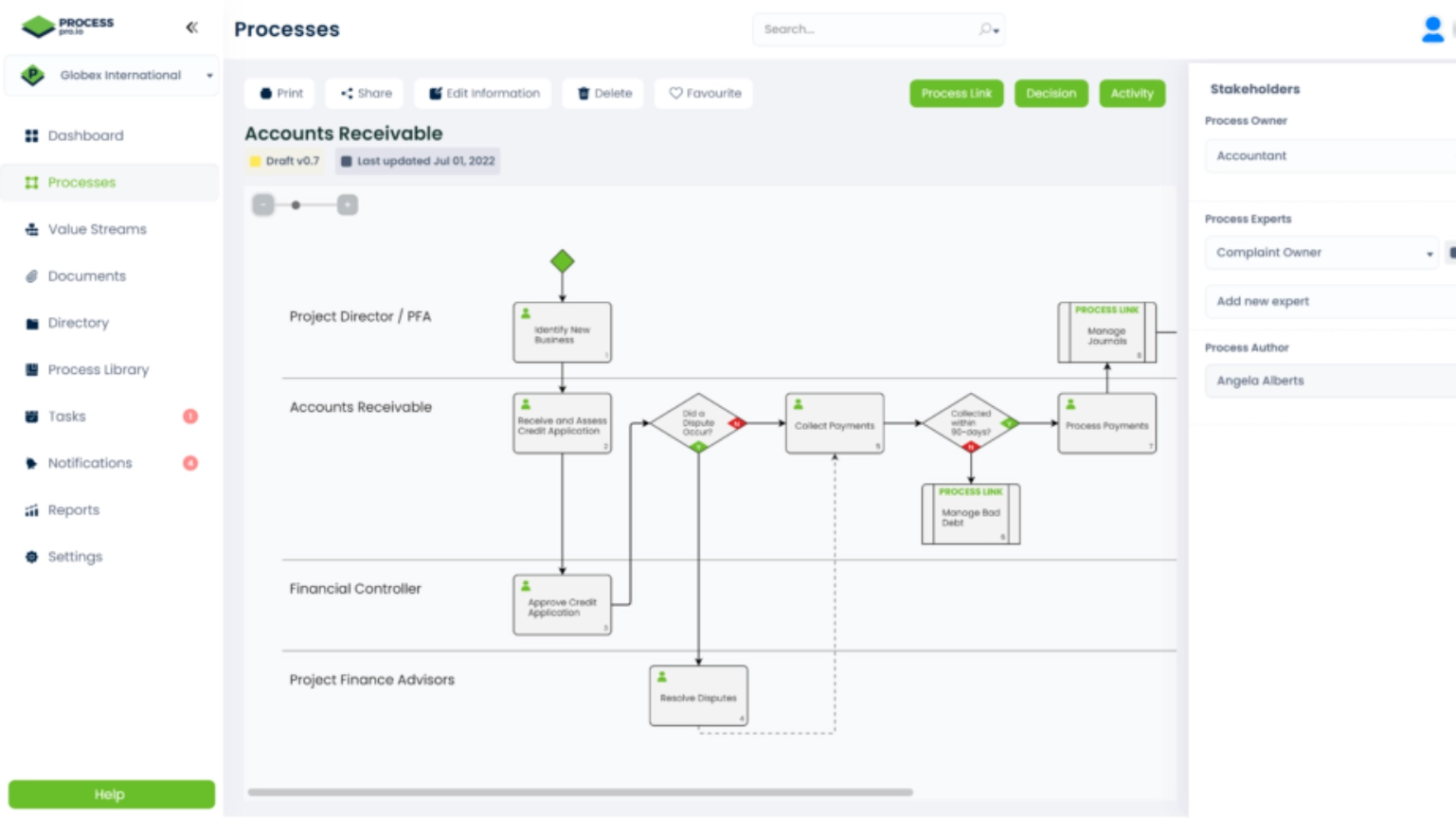Select Receive and Assess Credit Application box

tap(563, 423)
